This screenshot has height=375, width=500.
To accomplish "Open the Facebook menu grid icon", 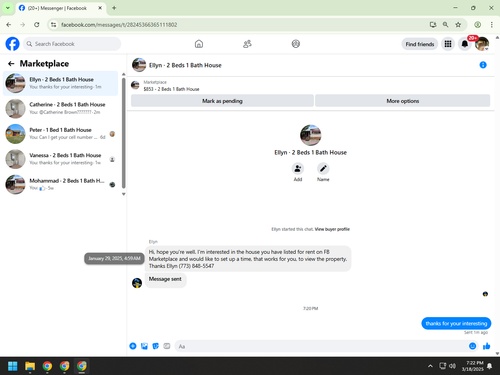I will coord(448,44).
